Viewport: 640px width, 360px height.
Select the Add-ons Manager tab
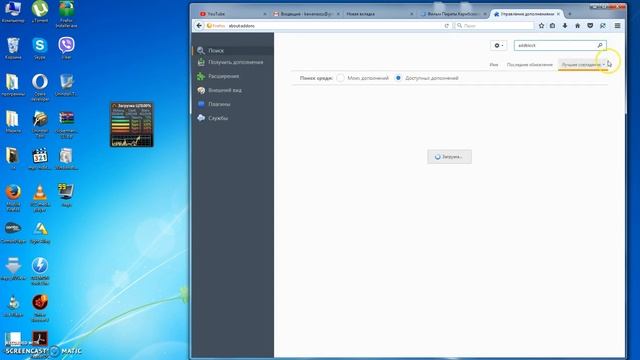pyautogui.click(x=526, y=14)
